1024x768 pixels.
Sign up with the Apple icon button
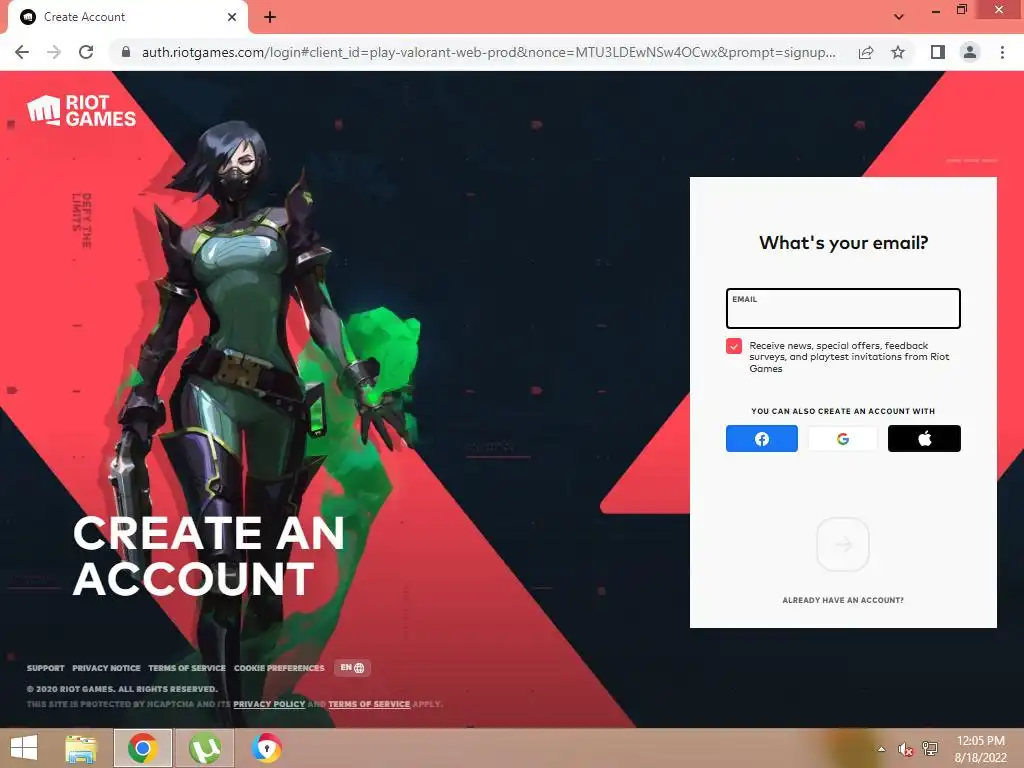point(924,438)
